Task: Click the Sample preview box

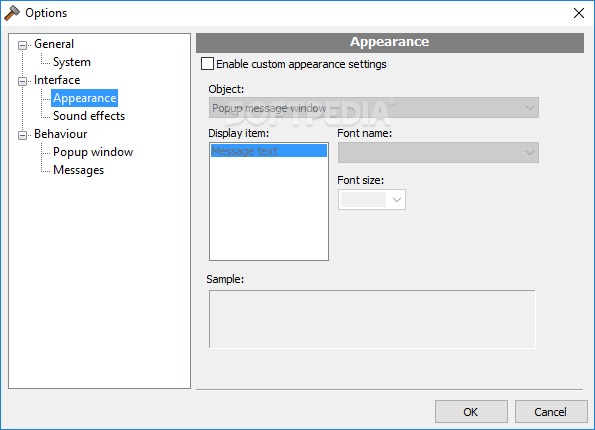Action: tap(372, 319)
